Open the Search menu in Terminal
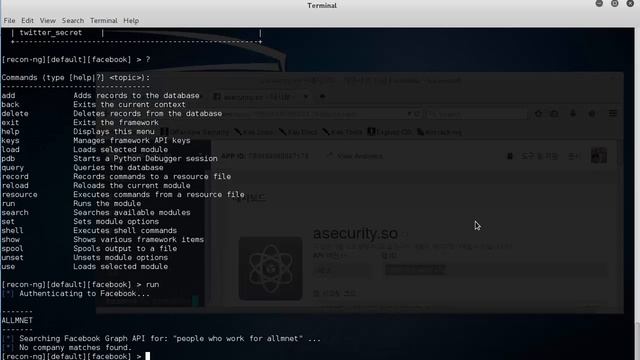 pyautogui.click(x=73, y=20)
